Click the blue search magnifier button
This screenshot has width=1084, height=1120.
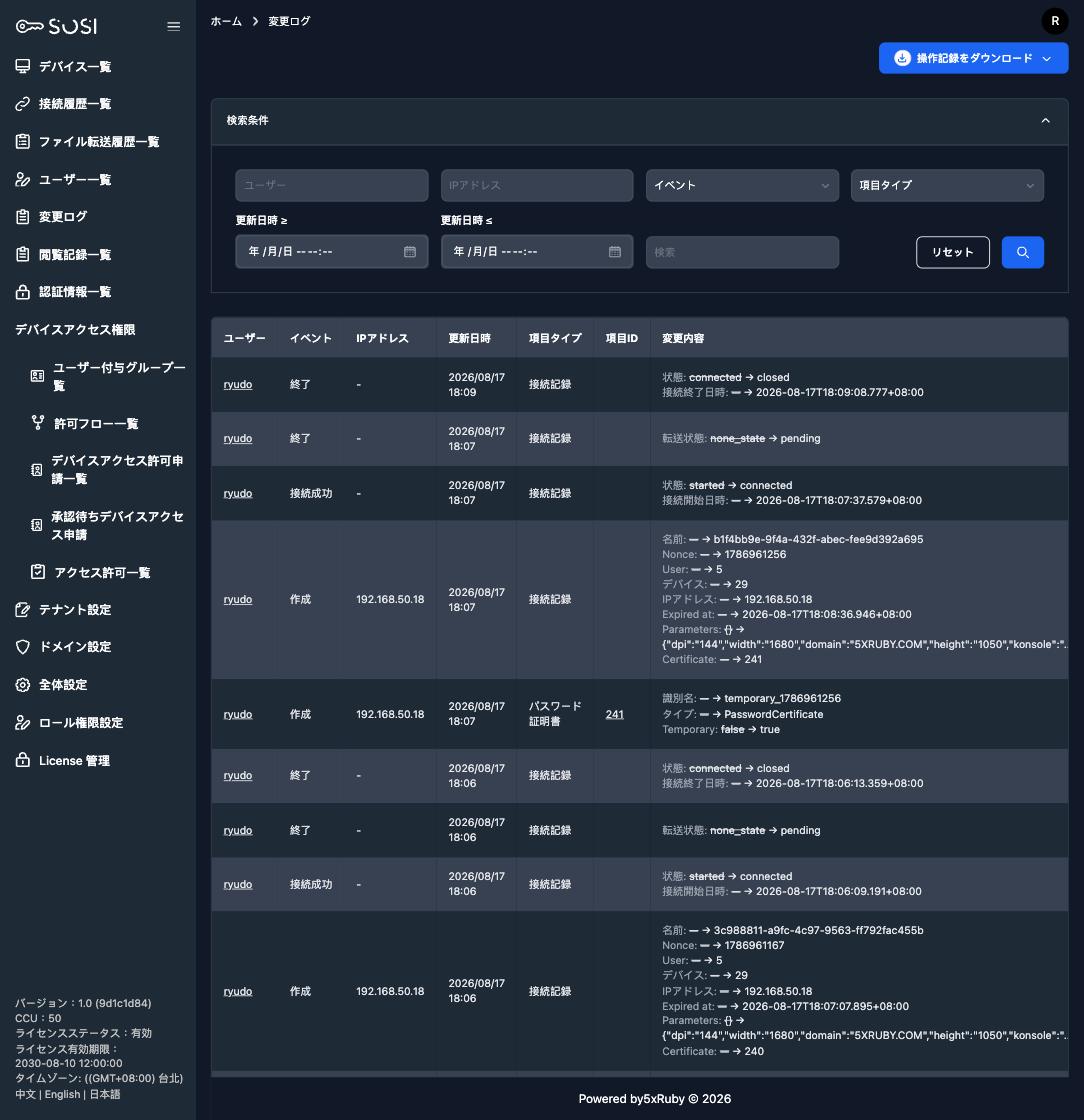pyautogui.click(x=1023, y=252)
